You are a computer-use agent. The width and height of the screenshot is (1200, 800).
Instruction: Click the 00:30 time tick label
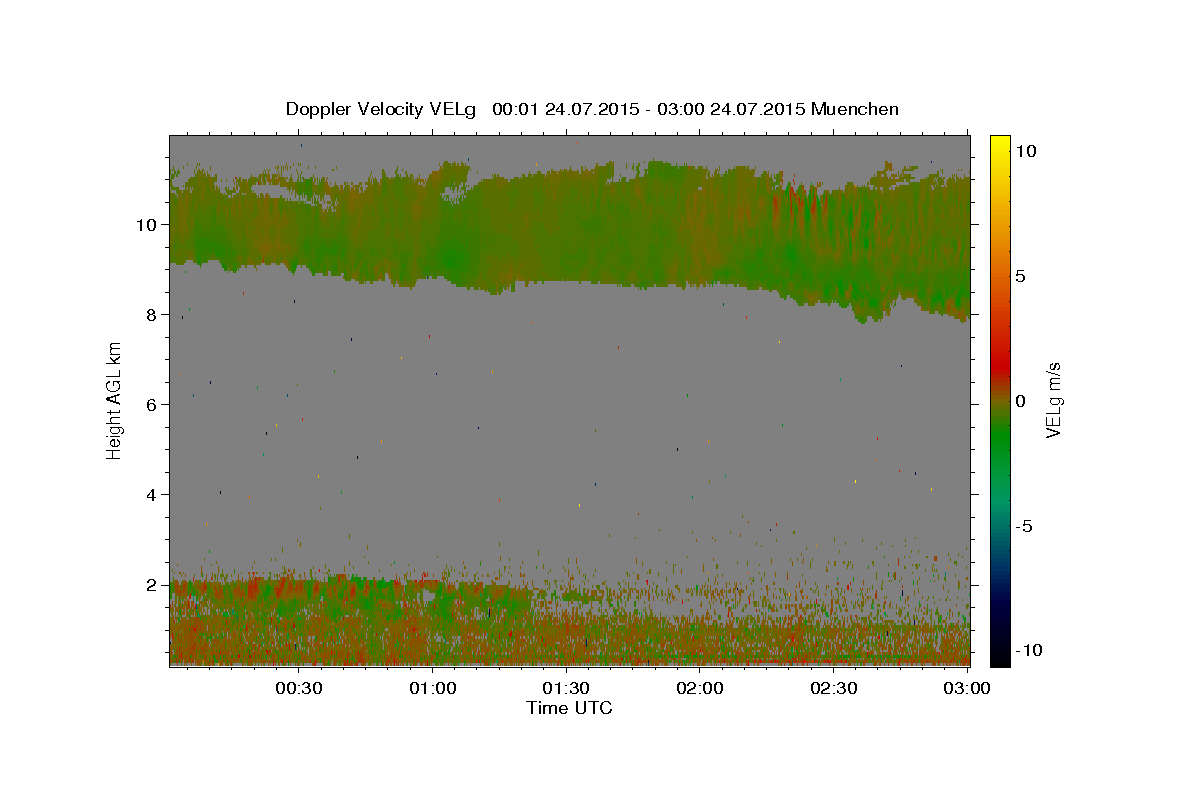point(299,688)
